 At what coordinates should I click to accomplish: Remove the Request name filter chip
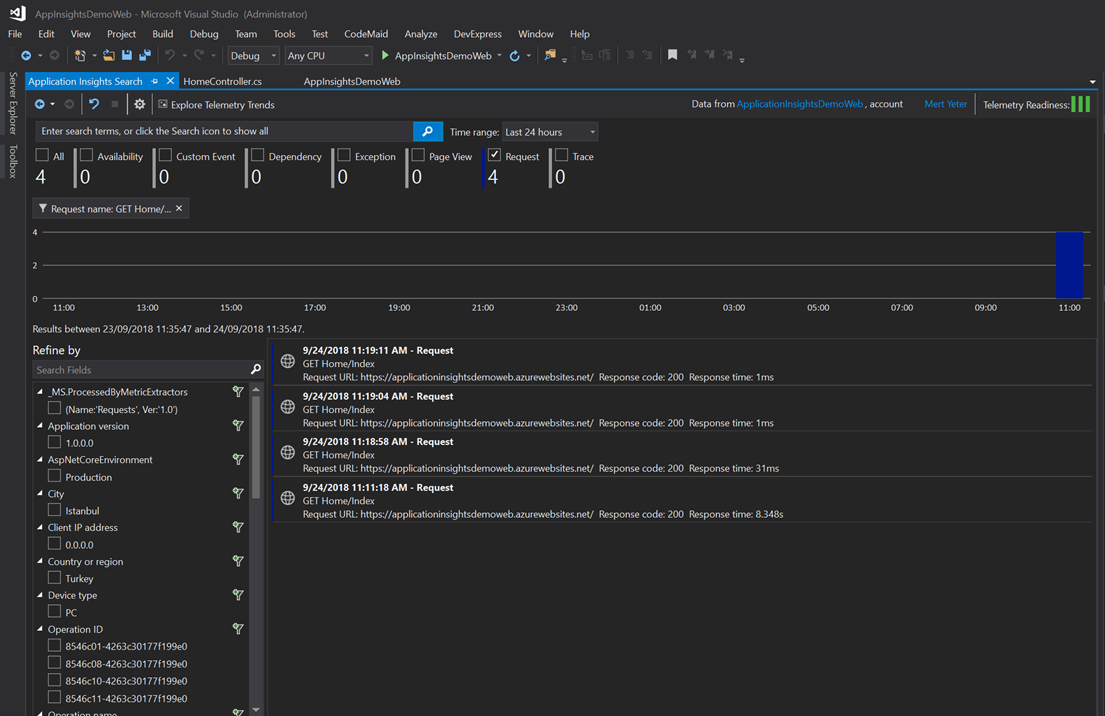point(179,209)
